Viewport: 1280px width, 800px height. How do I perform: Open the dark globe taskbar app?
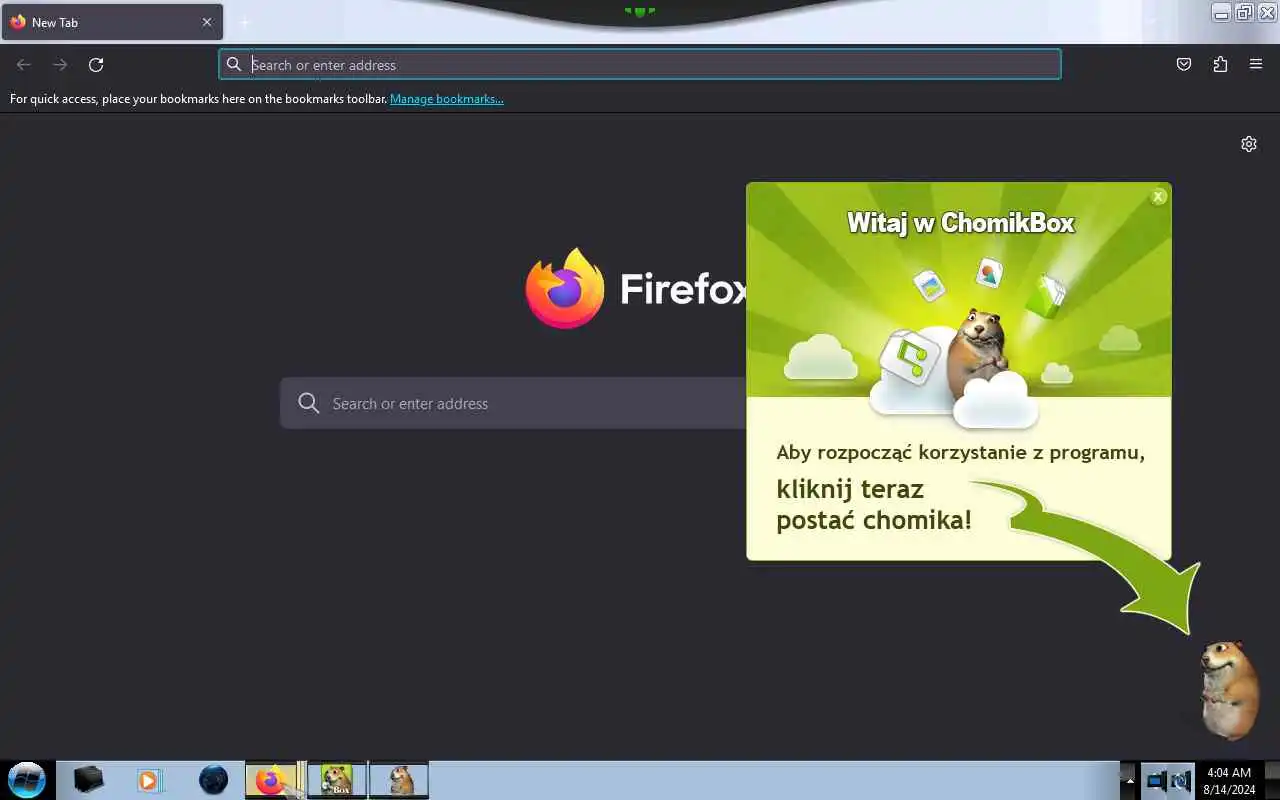pyautogui.click(x=213, y=779)
